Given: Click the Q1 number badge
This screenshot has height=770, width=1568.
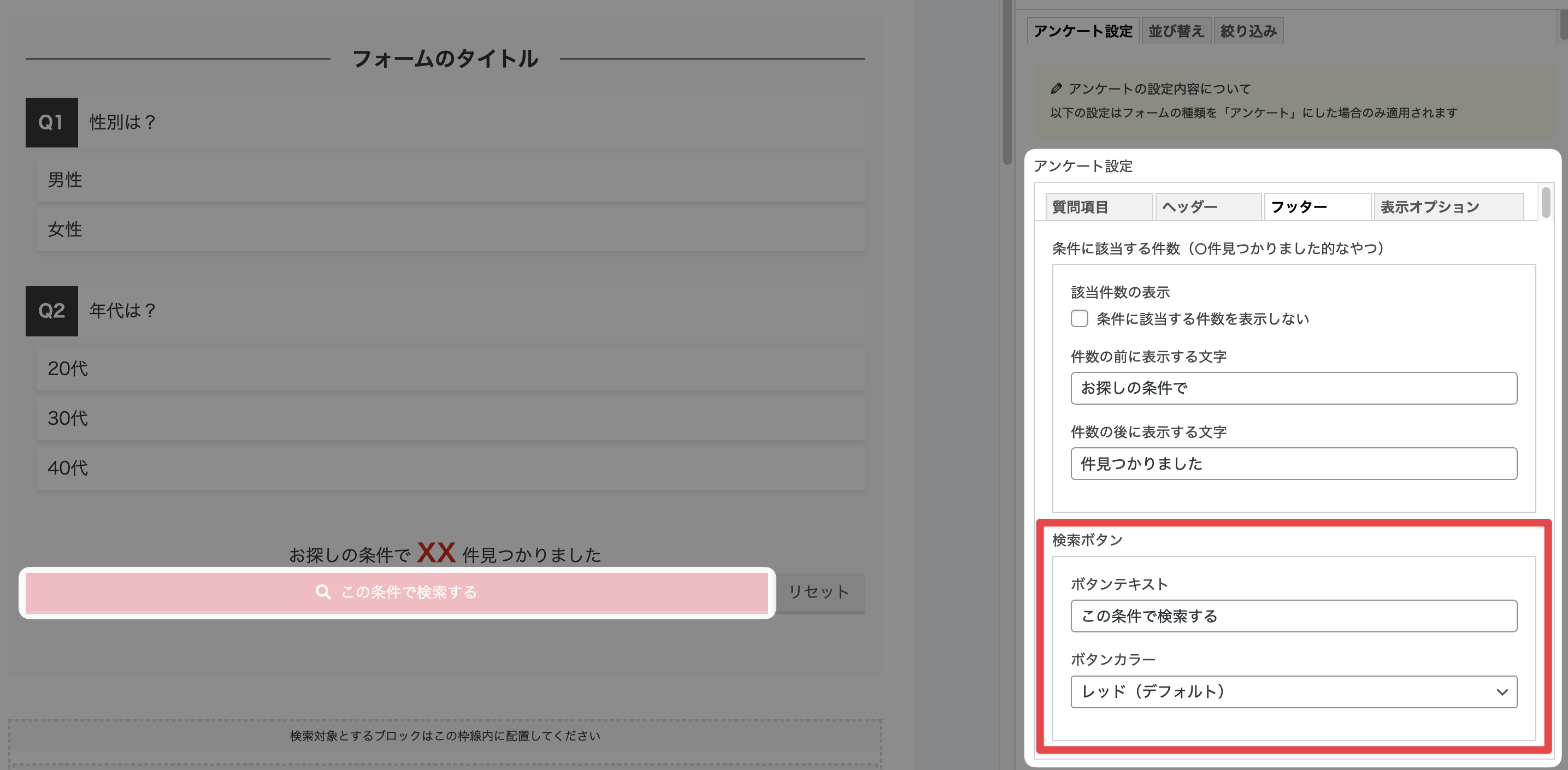Looking at the screenshot, I should tap(52, 122).
